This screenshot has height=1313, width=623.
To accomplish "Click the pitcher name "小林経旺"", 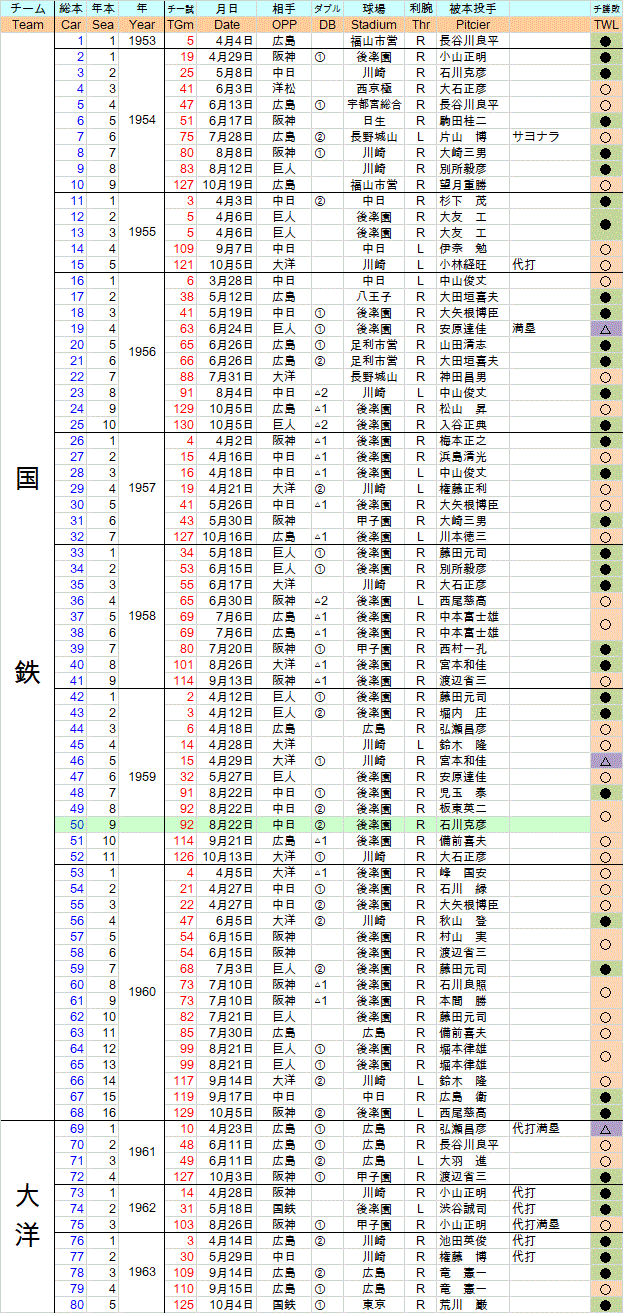I will point(464,264).
